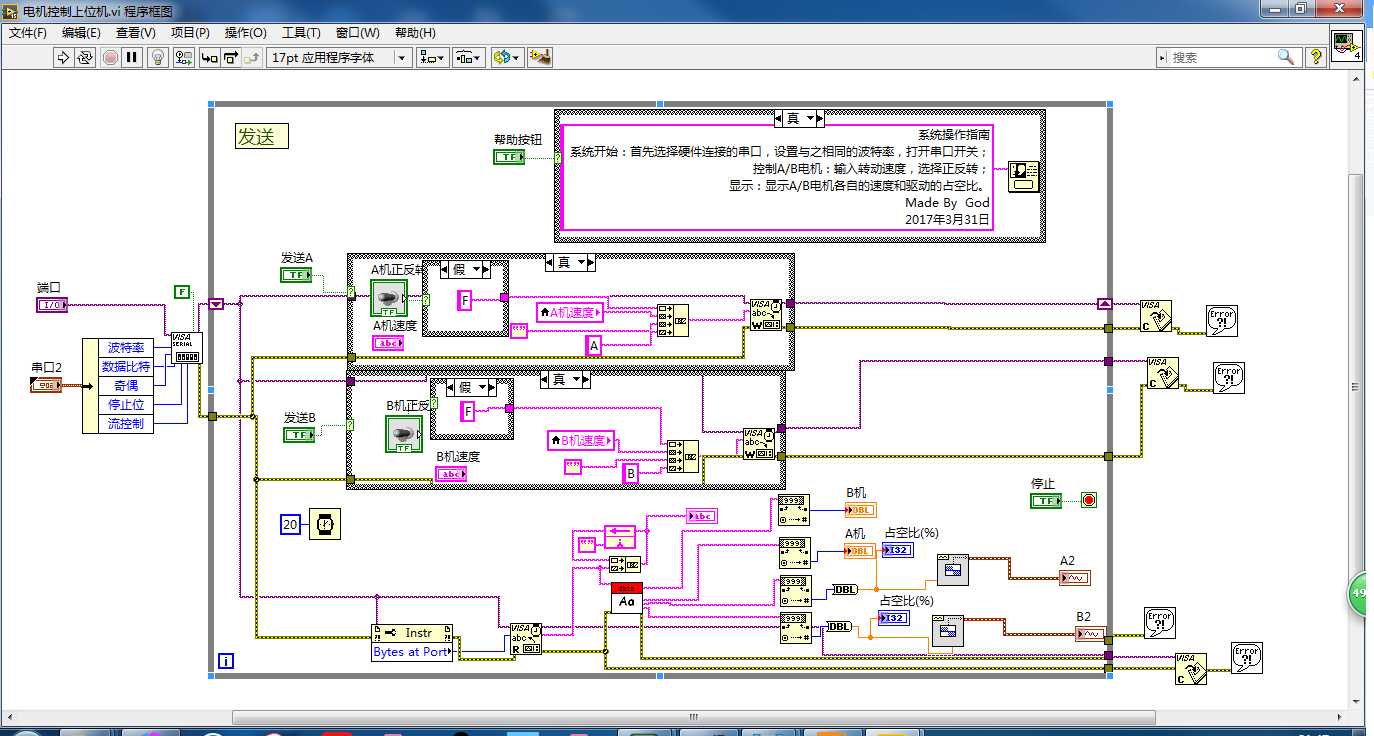
Task: Open the Distribute Objects dropdown
Action: [469, 57]
